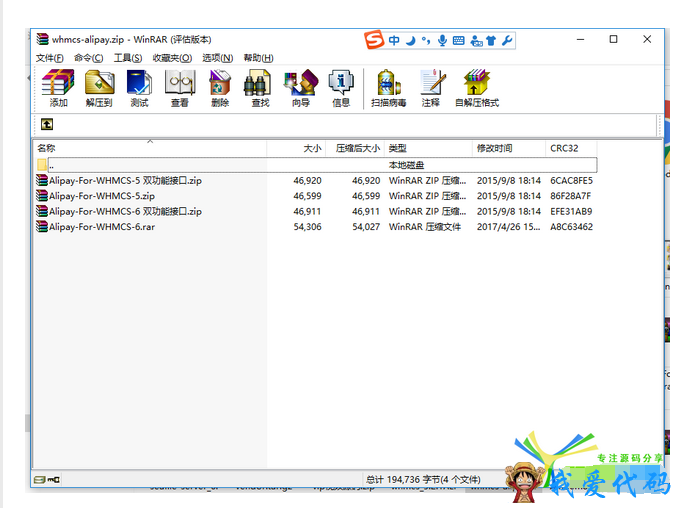This screenshot has width=688, height=508.
Task: Click the Sogou microphone voice input icon
Action: (x=442, y=40)
